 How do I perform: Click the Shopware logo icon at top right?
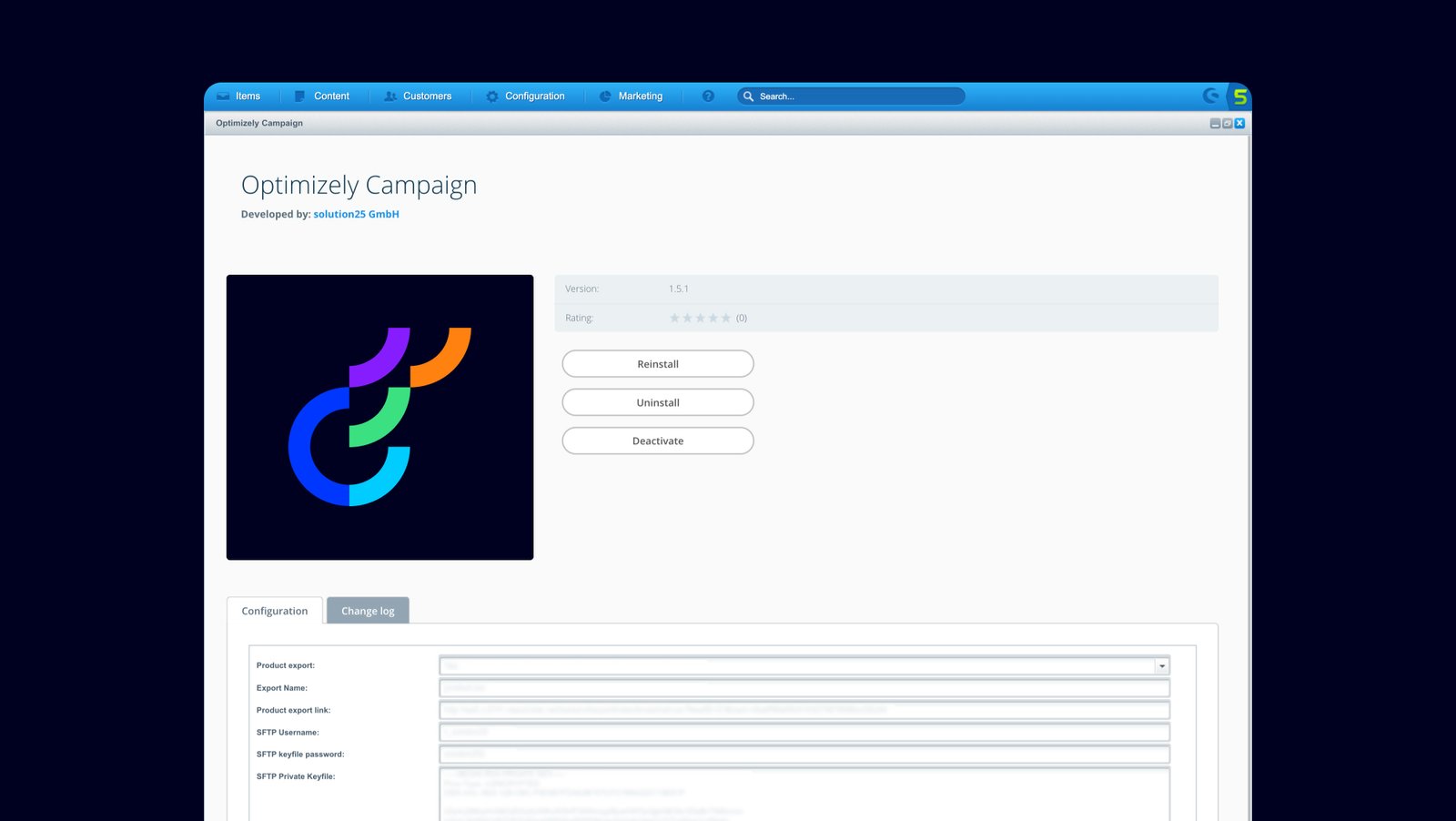tap(1210, 96)
